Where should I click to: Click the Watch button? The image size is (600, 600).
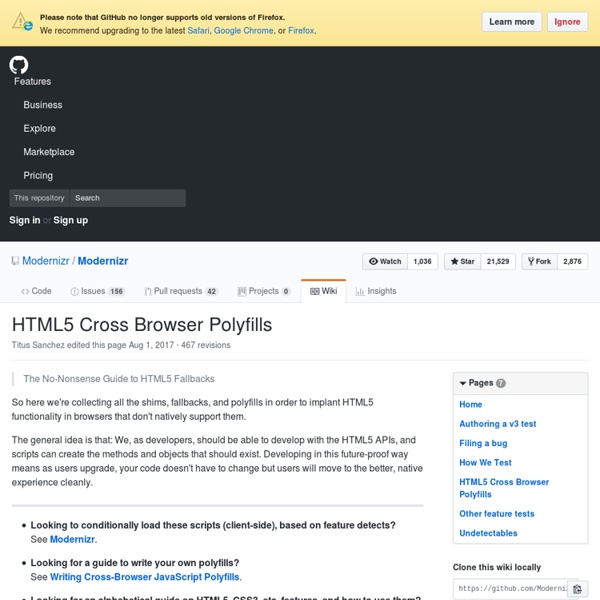[385, 261]
